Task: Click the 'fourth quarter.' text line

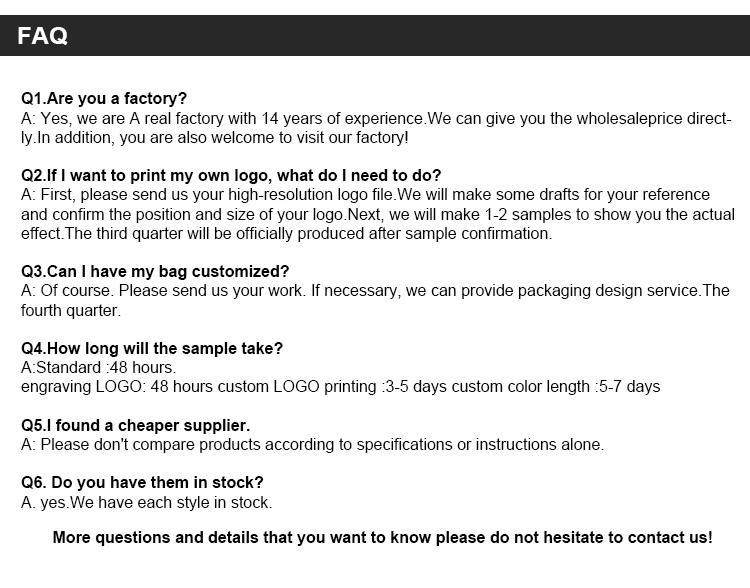Action: click(x=71, y=310)
